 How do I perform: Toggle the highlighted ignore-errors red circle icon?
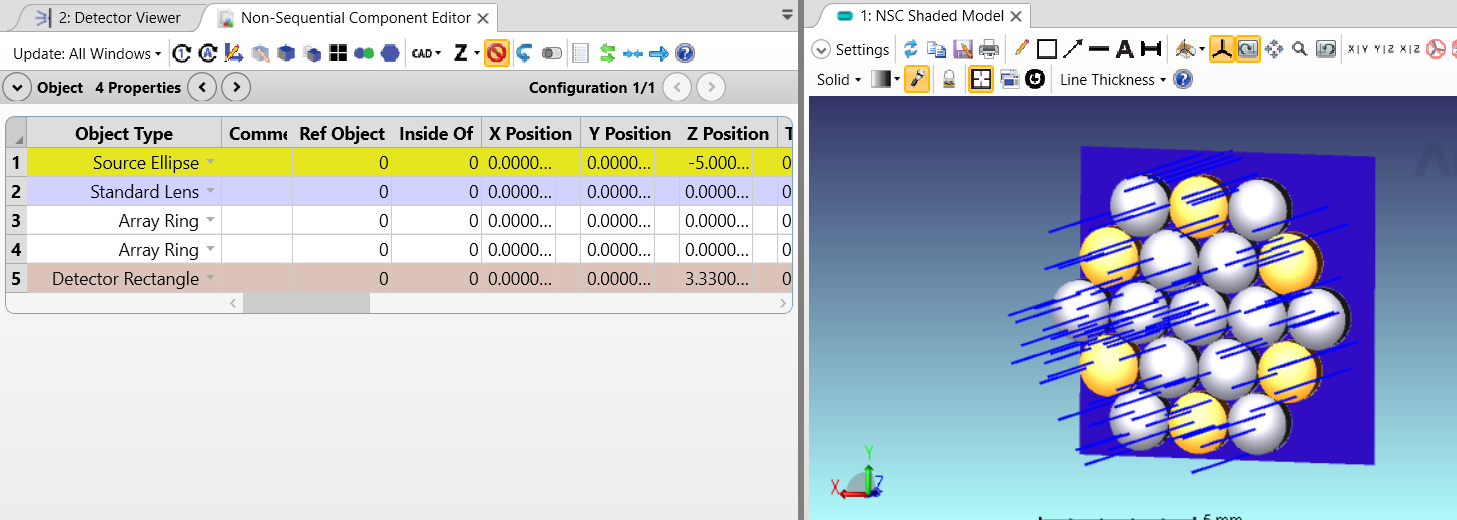496,53
